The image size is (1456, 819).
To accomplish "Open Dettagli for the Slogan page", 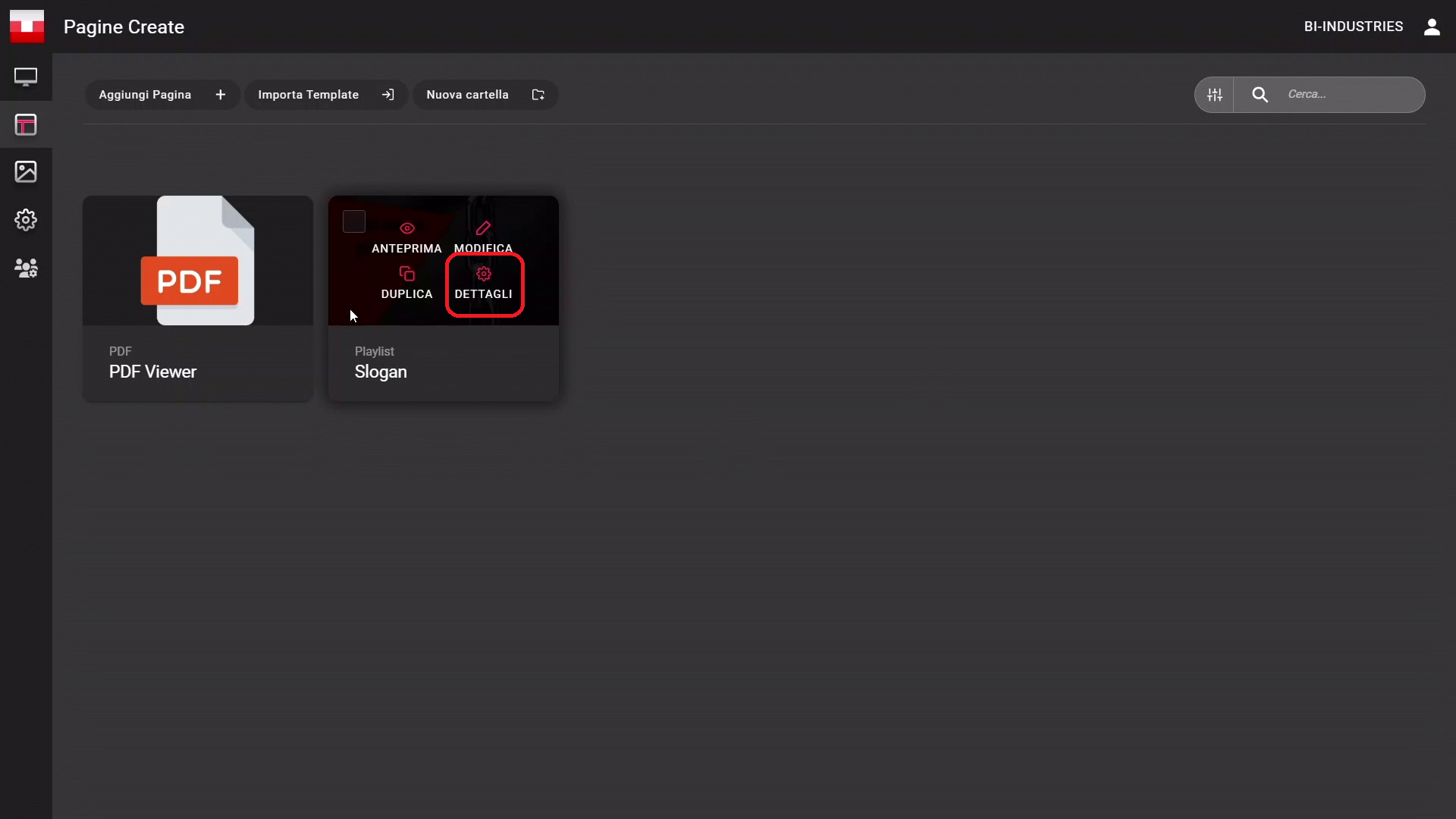I will click(x=484, y=284).
